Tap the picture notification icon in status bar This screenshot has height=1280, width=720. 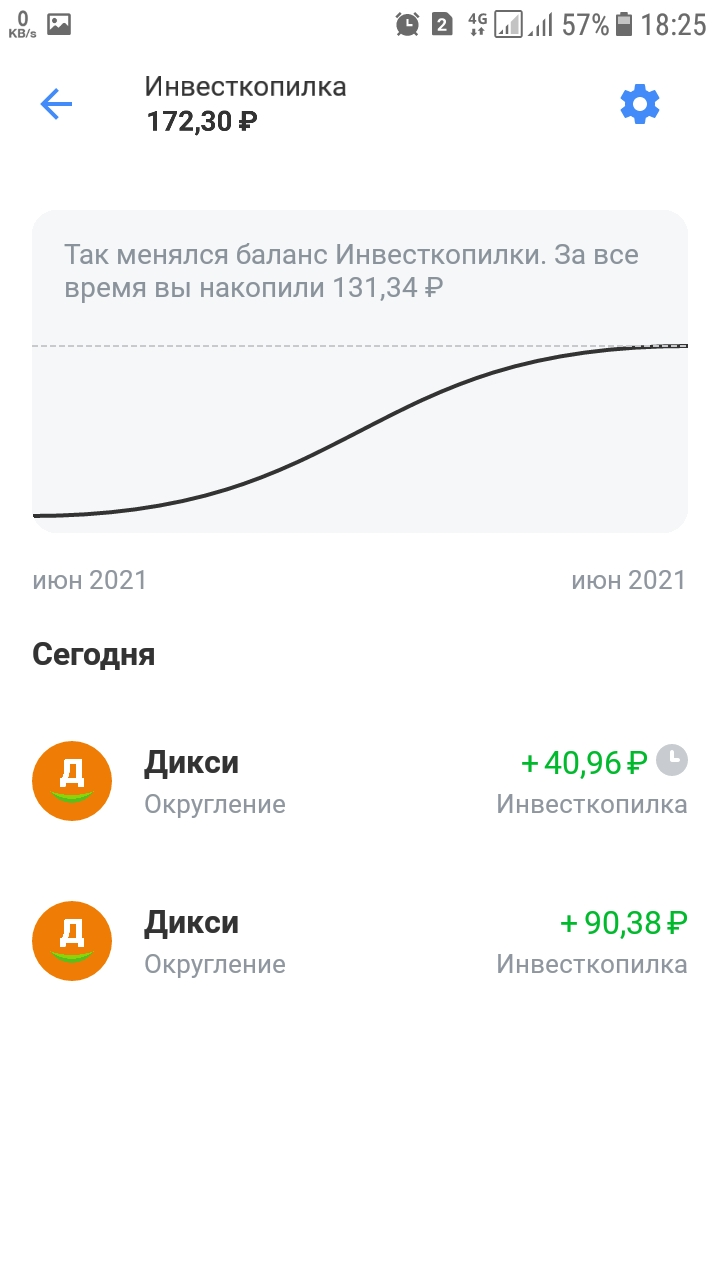pyautogui.click(x=59, y=24)
